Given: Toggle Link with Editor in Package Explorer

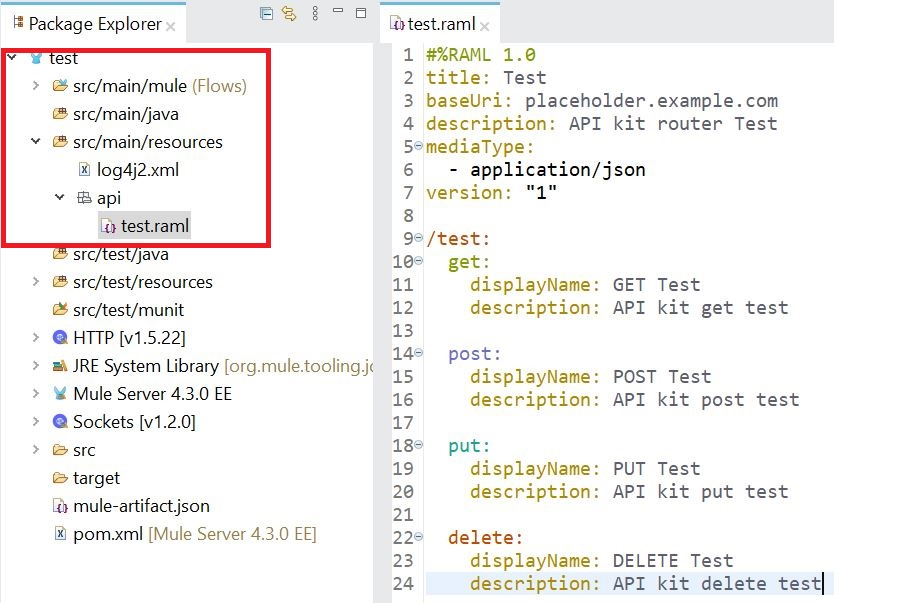Looking at the screenshot, I should point(289,14).
